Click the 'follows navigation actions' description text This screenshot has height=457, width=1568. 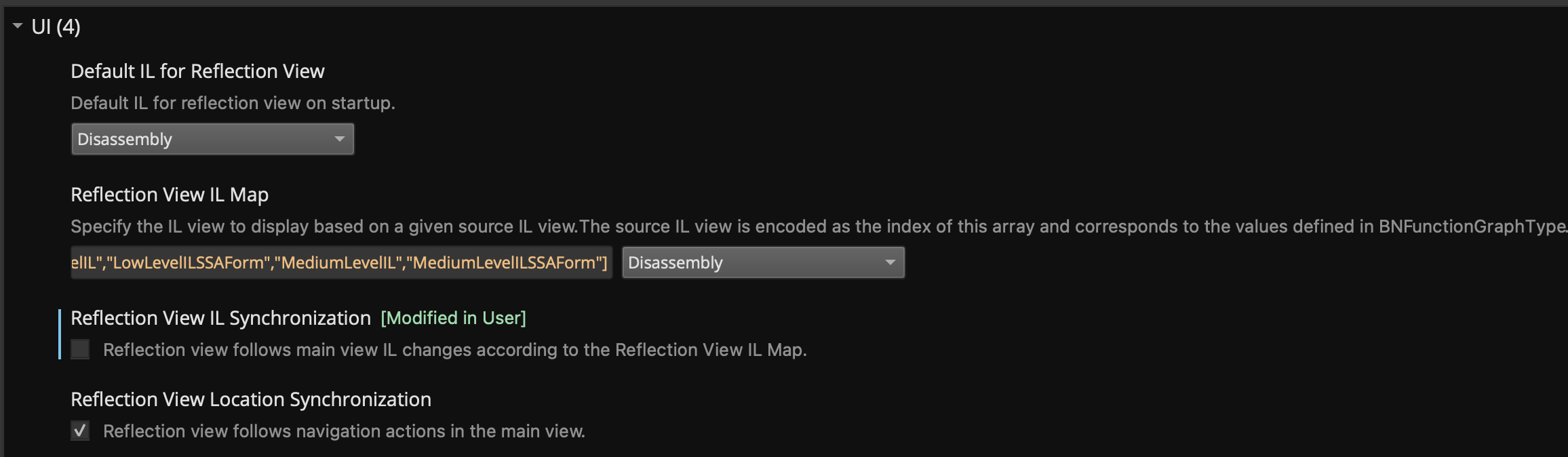click(x=344, y=431)
